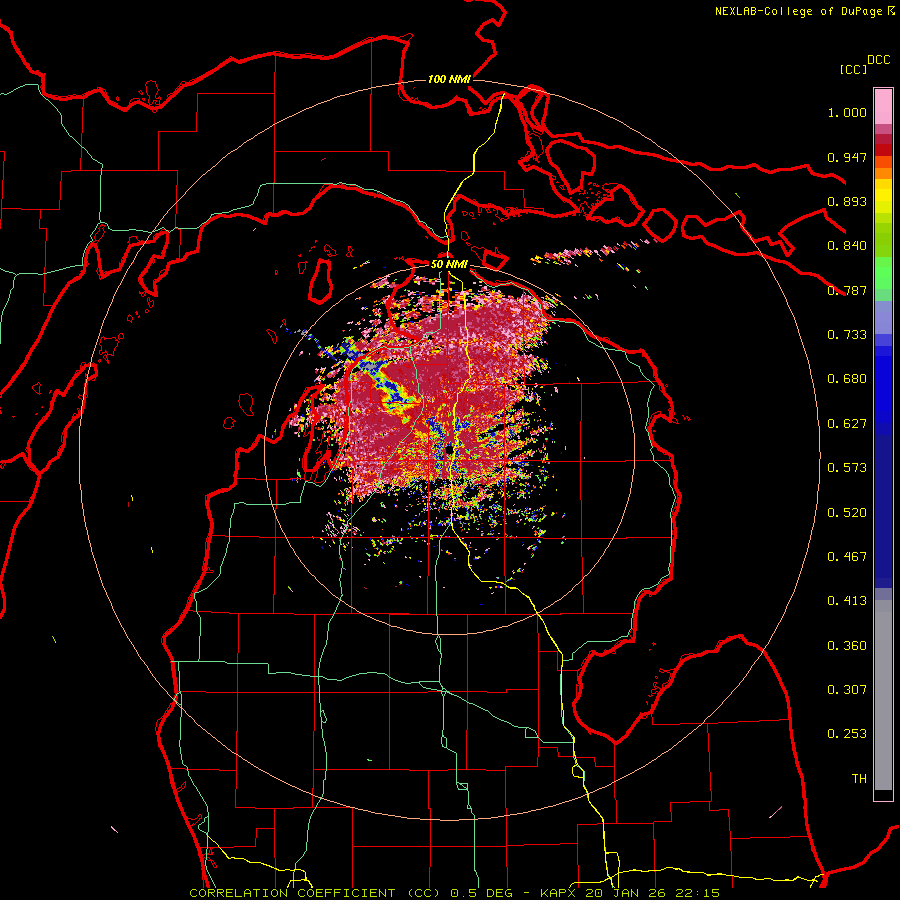
Task: Click the 0.733 scale value
Action: click(847, 335)
